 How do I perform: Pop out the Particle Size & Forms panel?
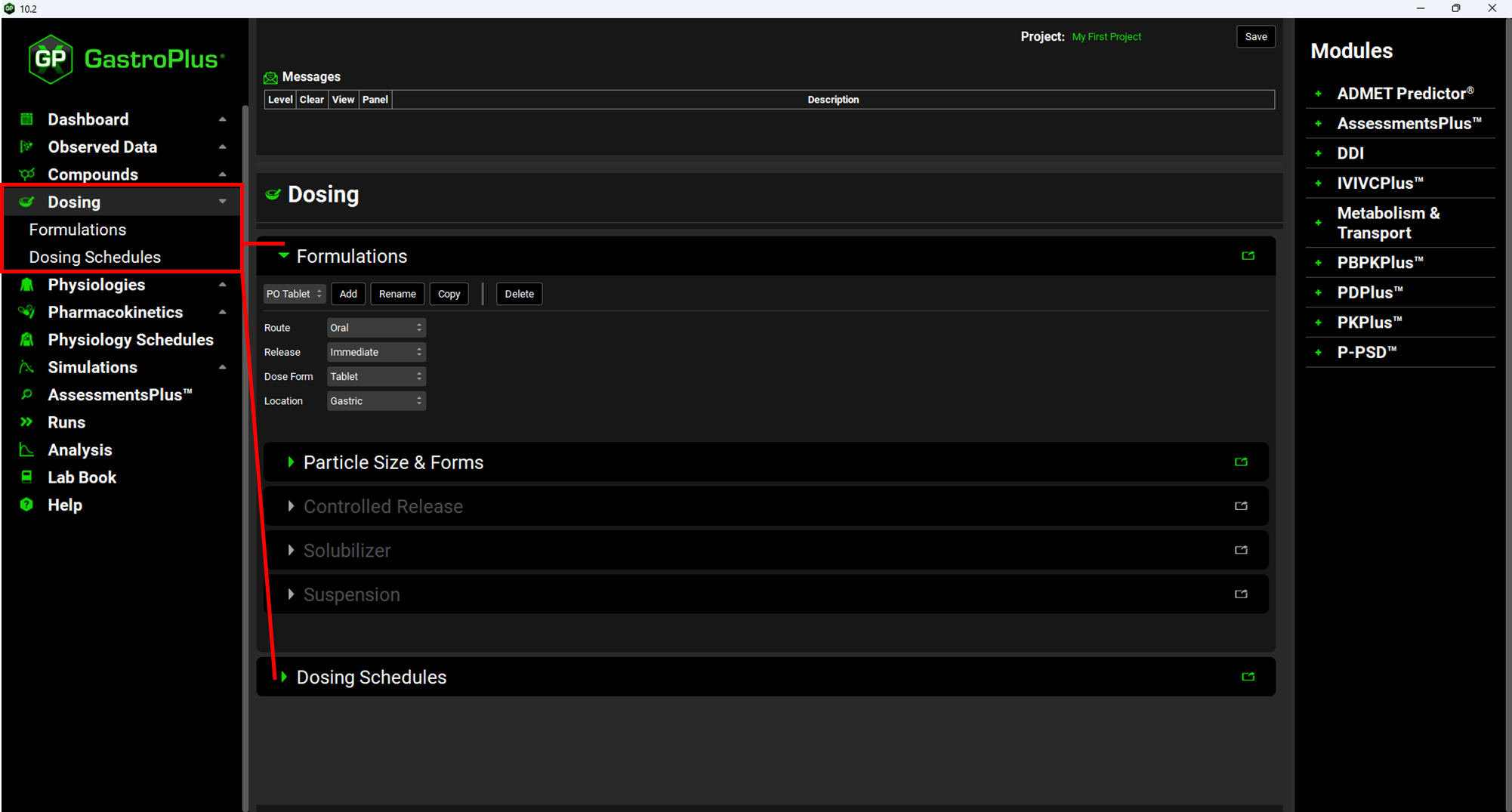(x=1241, y=462)
